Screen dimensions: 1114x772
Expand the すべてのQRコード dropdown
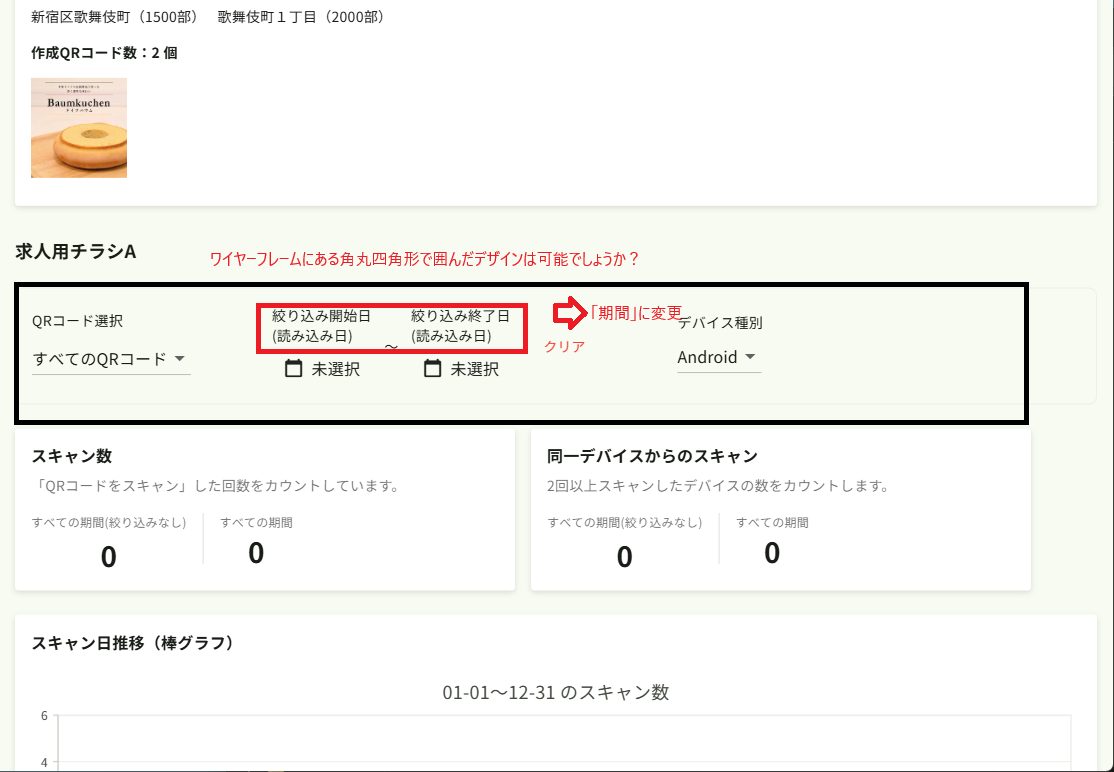click(111, 359)
